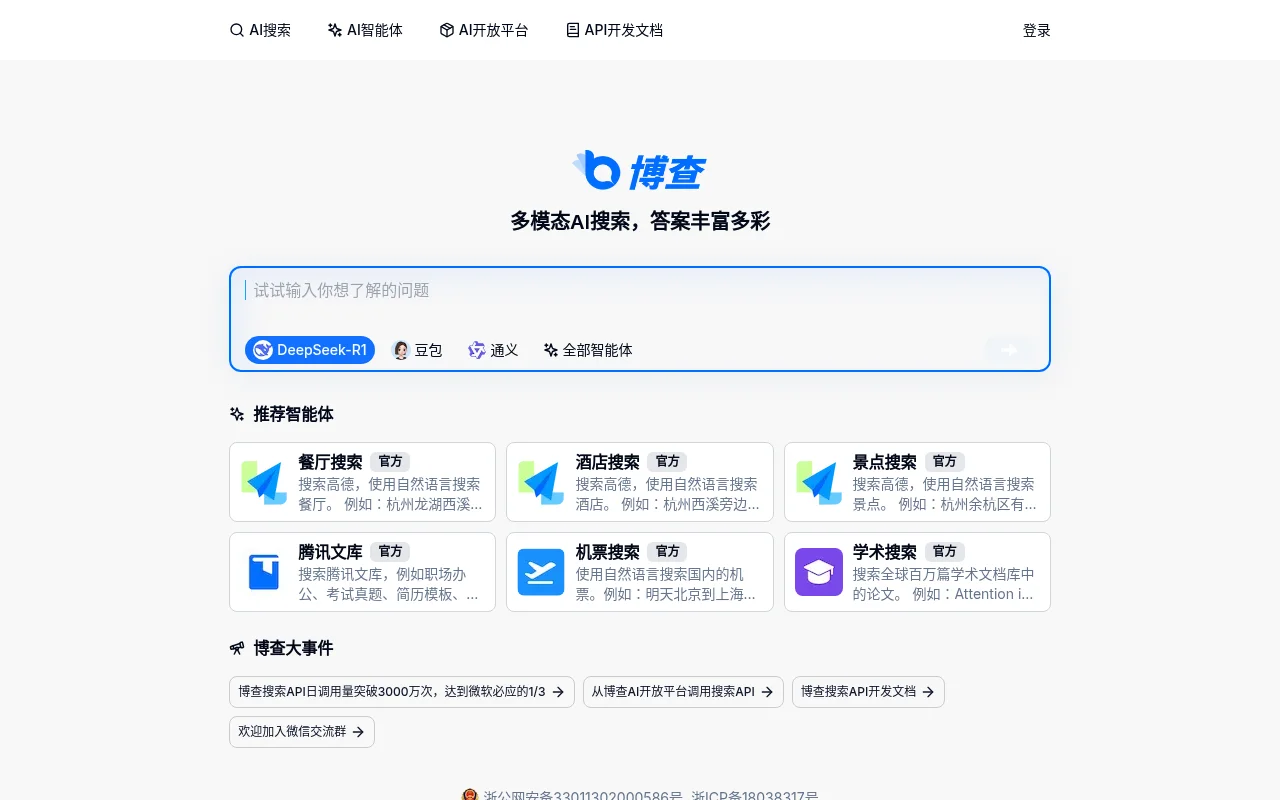The image size is (1280, 800).
Task: Click the 餐厅搜索 paper-plane icon
Action: point(263,481)
